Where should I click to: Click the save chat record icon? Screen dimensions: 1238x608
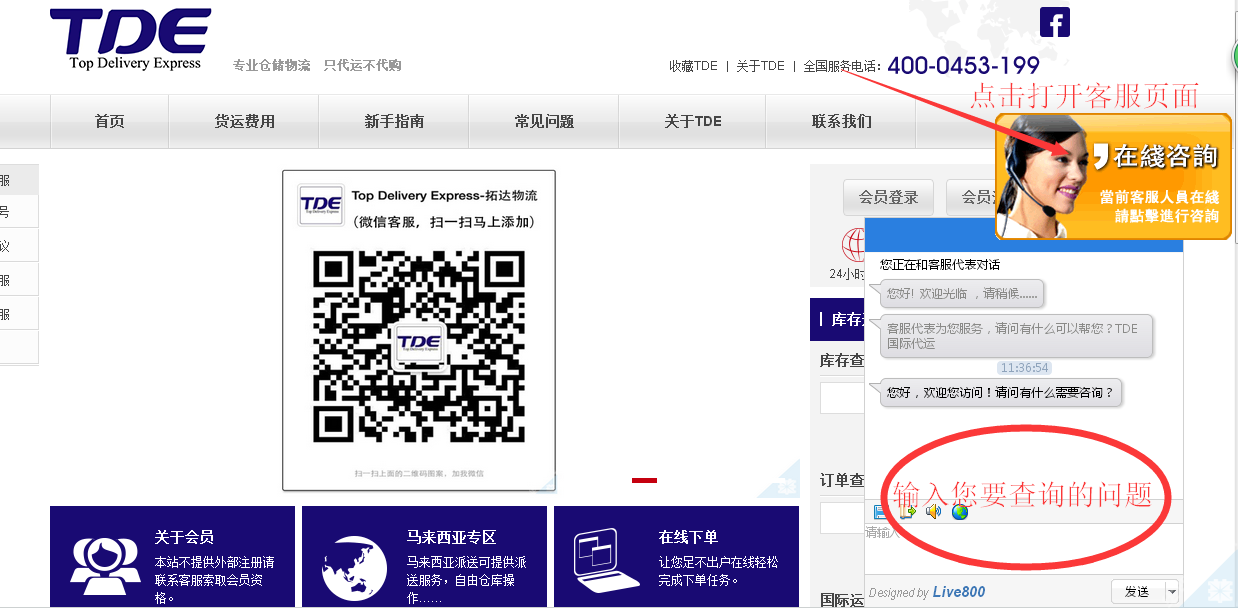click(x=881, y=511)
